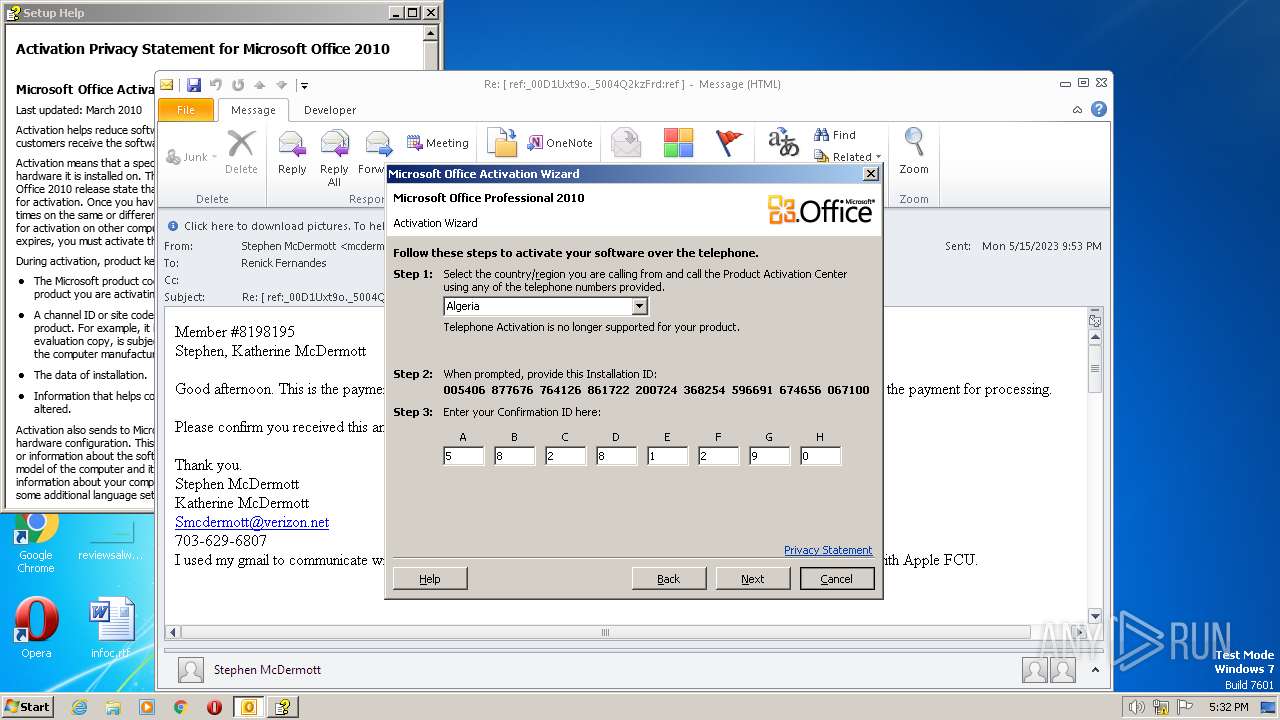Expand the People Pane caret

(x=1095, y=670)
